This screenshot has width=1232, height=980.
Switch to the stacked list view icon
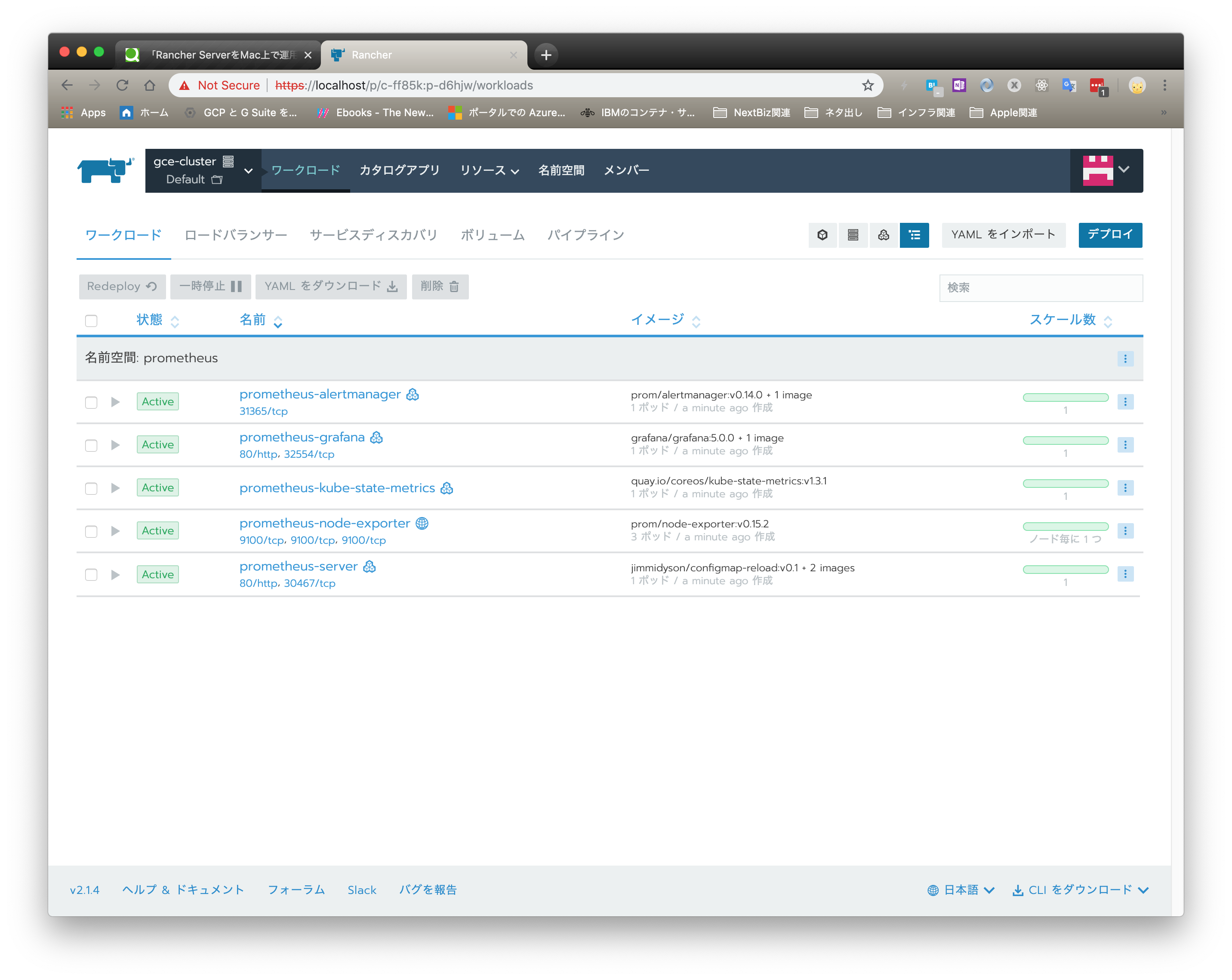pos(853,235)
